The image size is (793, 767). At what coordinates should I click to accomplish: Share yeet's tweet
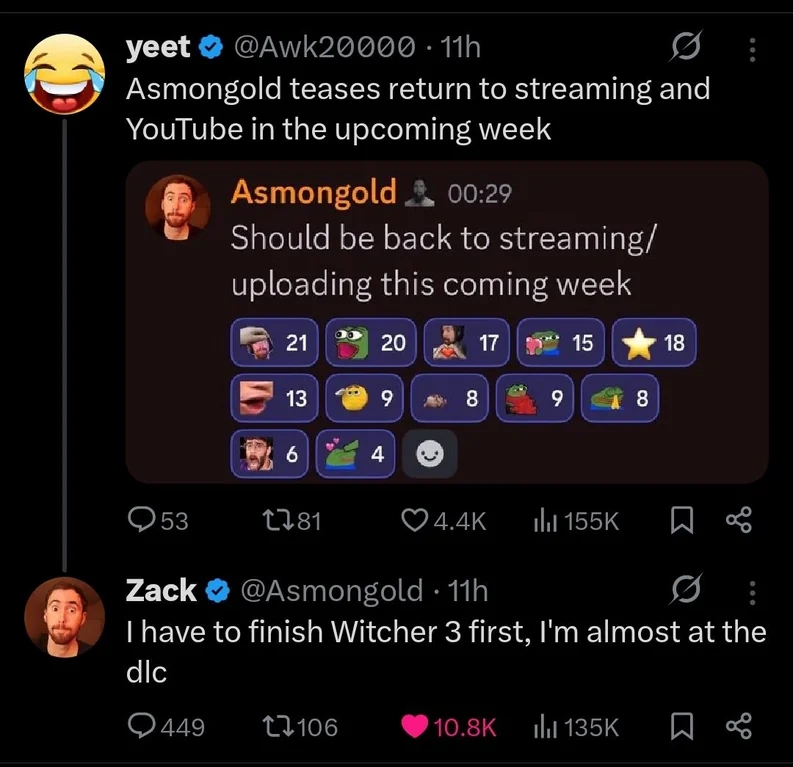[739, 521]
